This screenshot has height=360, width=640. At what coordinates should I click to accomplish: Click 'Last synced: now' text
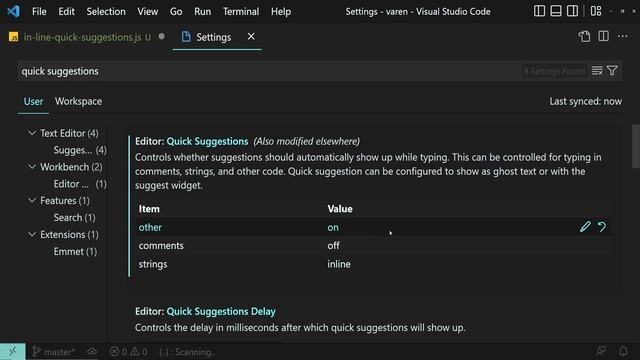(x=585, y=101)
